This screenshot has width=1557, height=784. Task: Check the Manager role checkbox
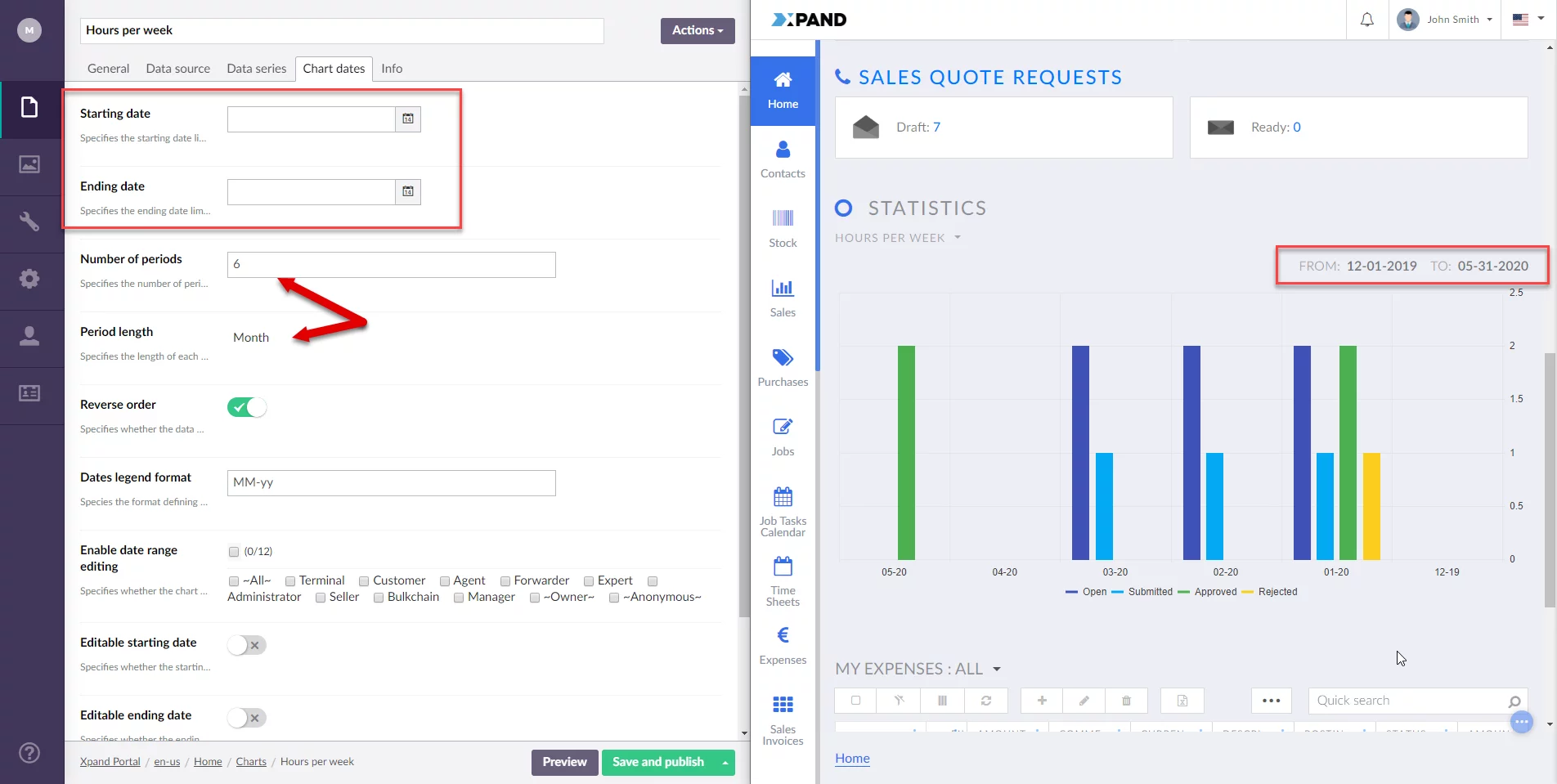pos(459,598)
